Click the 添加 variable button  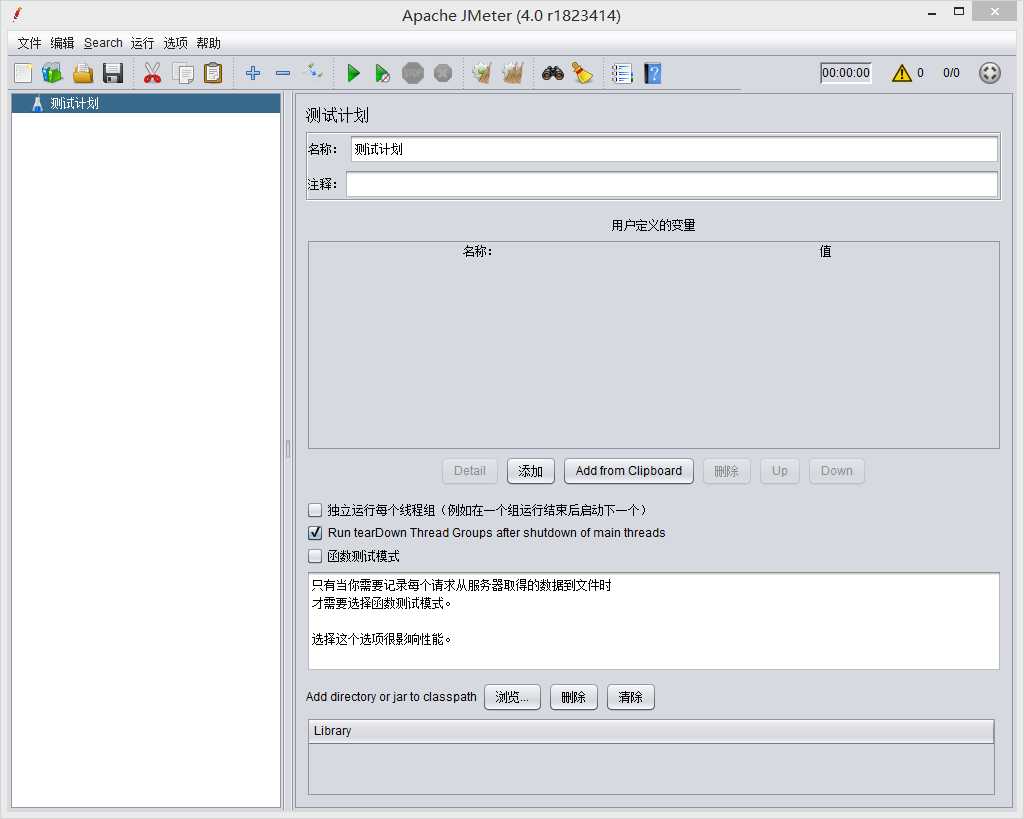530,471
